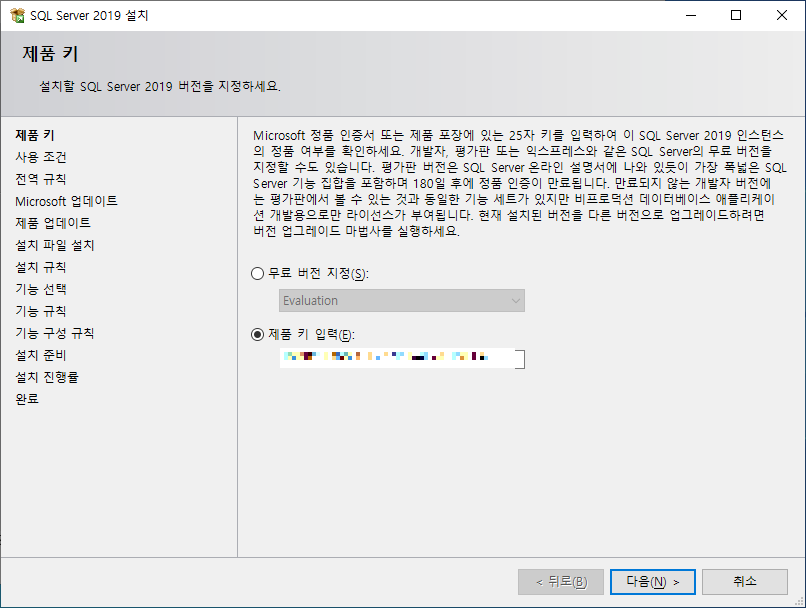The width and height of the screenshot is (806, 608).
Task: Select the 설치 준비 step in sidebar
Action: point(41,355)
